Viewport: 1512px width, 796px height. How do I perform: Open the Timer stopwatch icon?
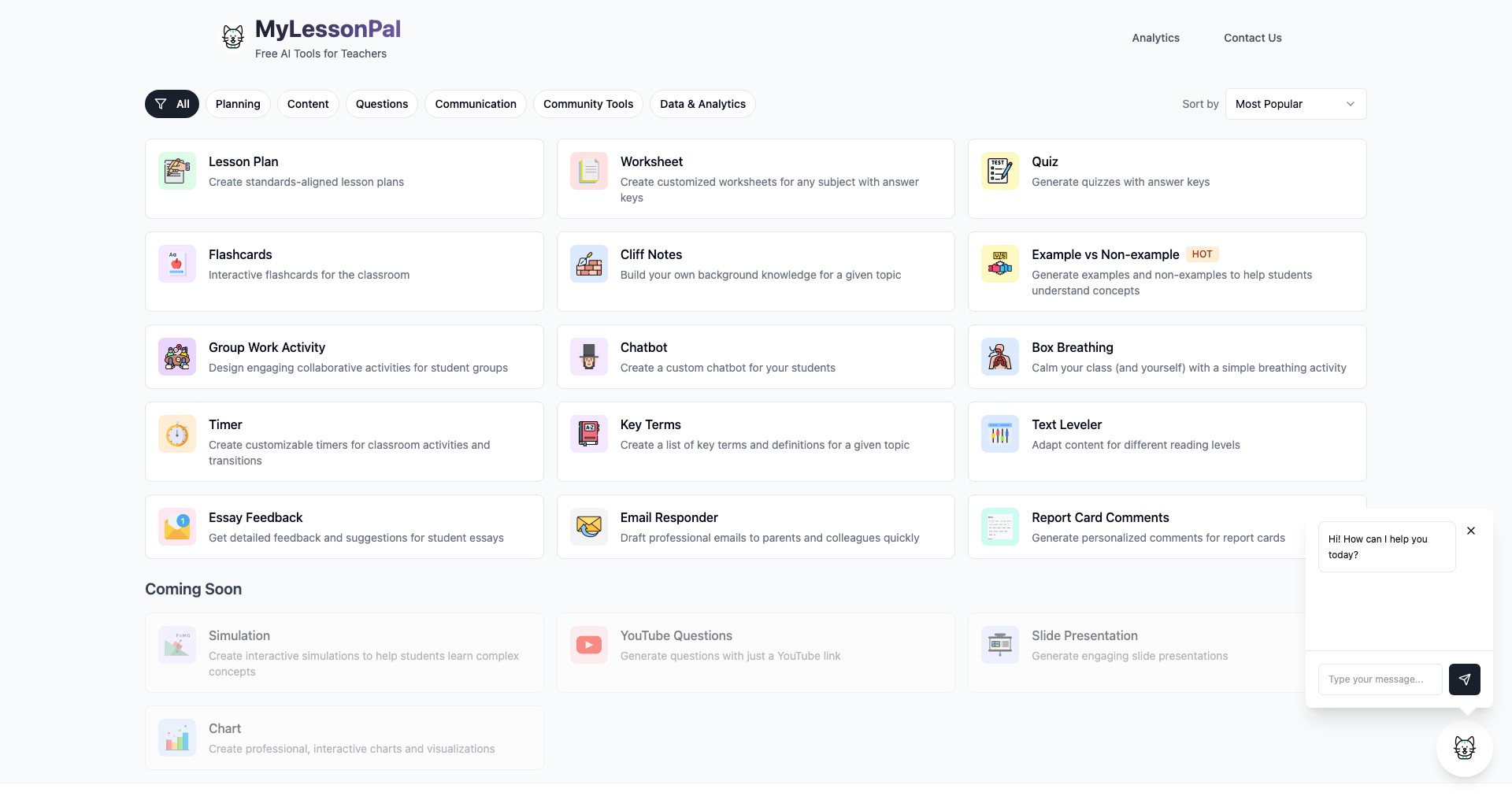(x=177, y=434)
